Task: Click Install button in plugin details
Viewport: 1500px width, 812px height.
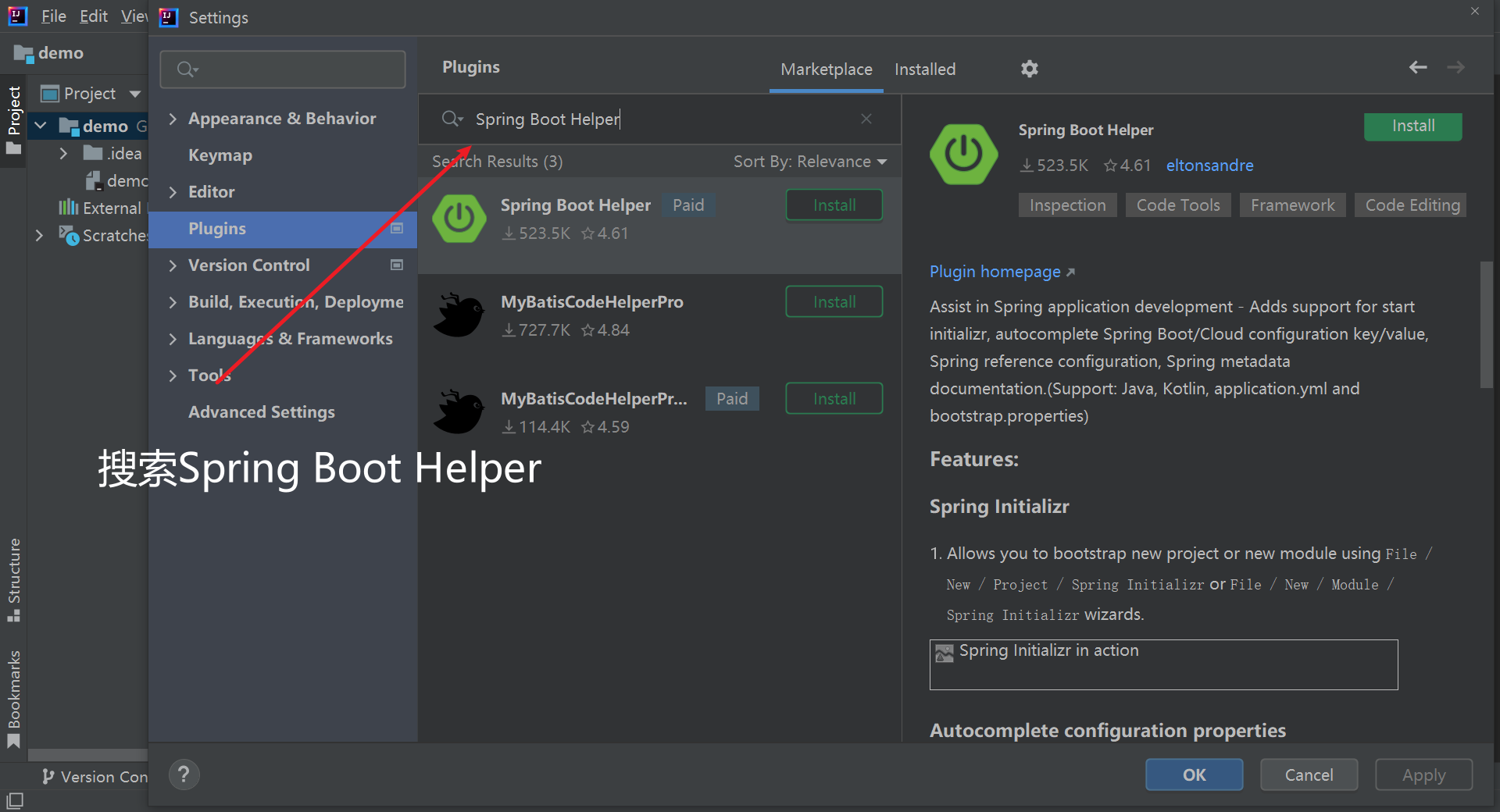Action: [x=1412, y=126]
